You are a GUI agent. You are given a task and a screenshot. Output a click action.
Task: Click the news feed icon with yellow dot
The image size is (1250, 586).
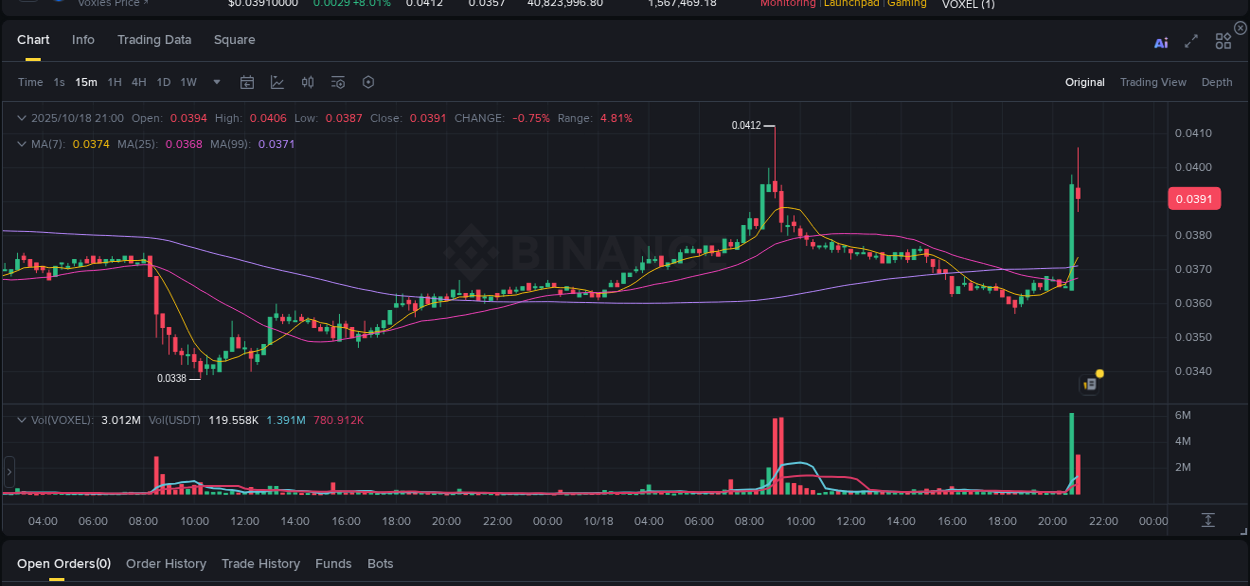(x=1089, y=384)
